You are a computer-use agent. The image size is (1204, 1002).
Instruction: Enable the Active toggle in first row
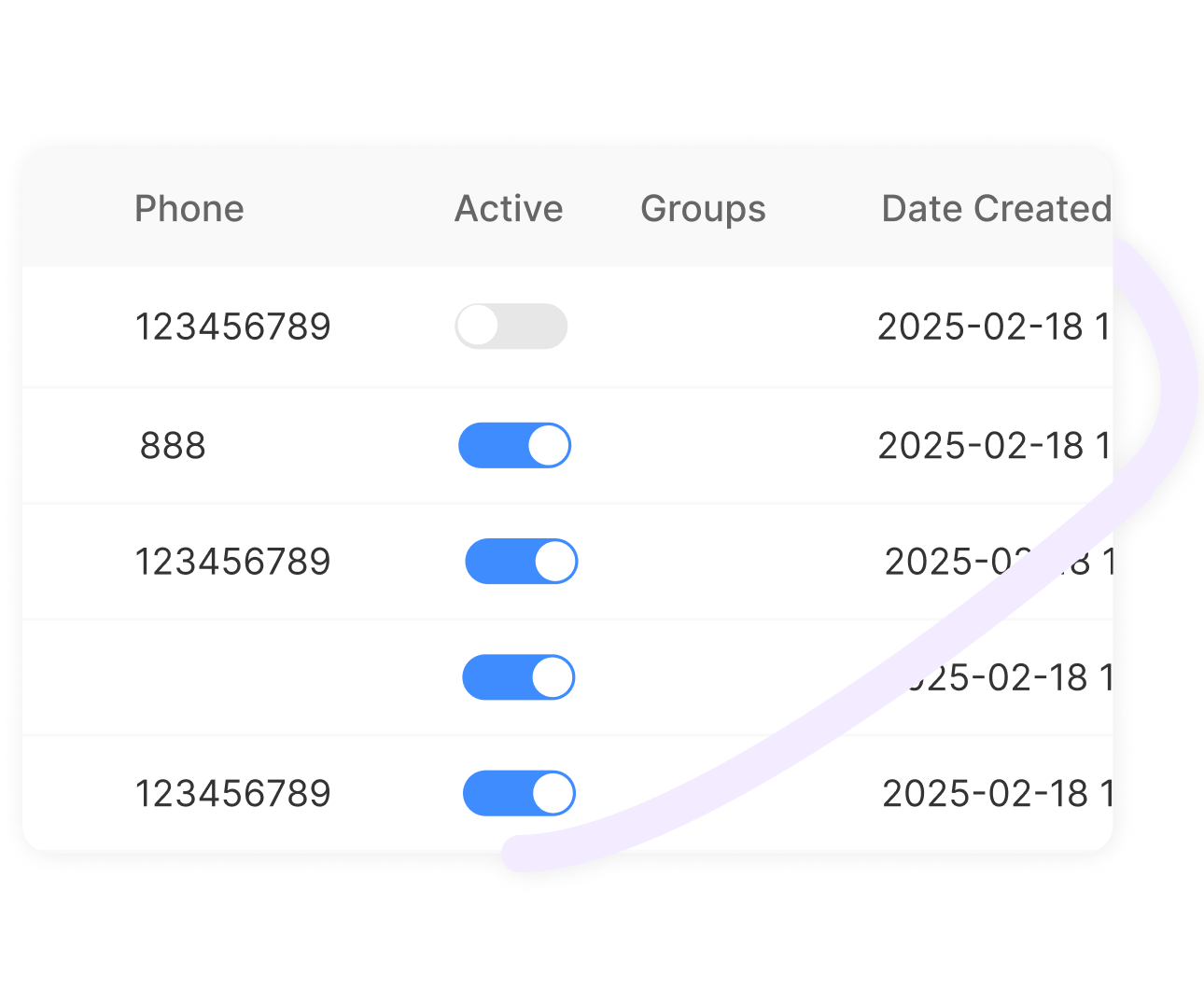[511, 327]
